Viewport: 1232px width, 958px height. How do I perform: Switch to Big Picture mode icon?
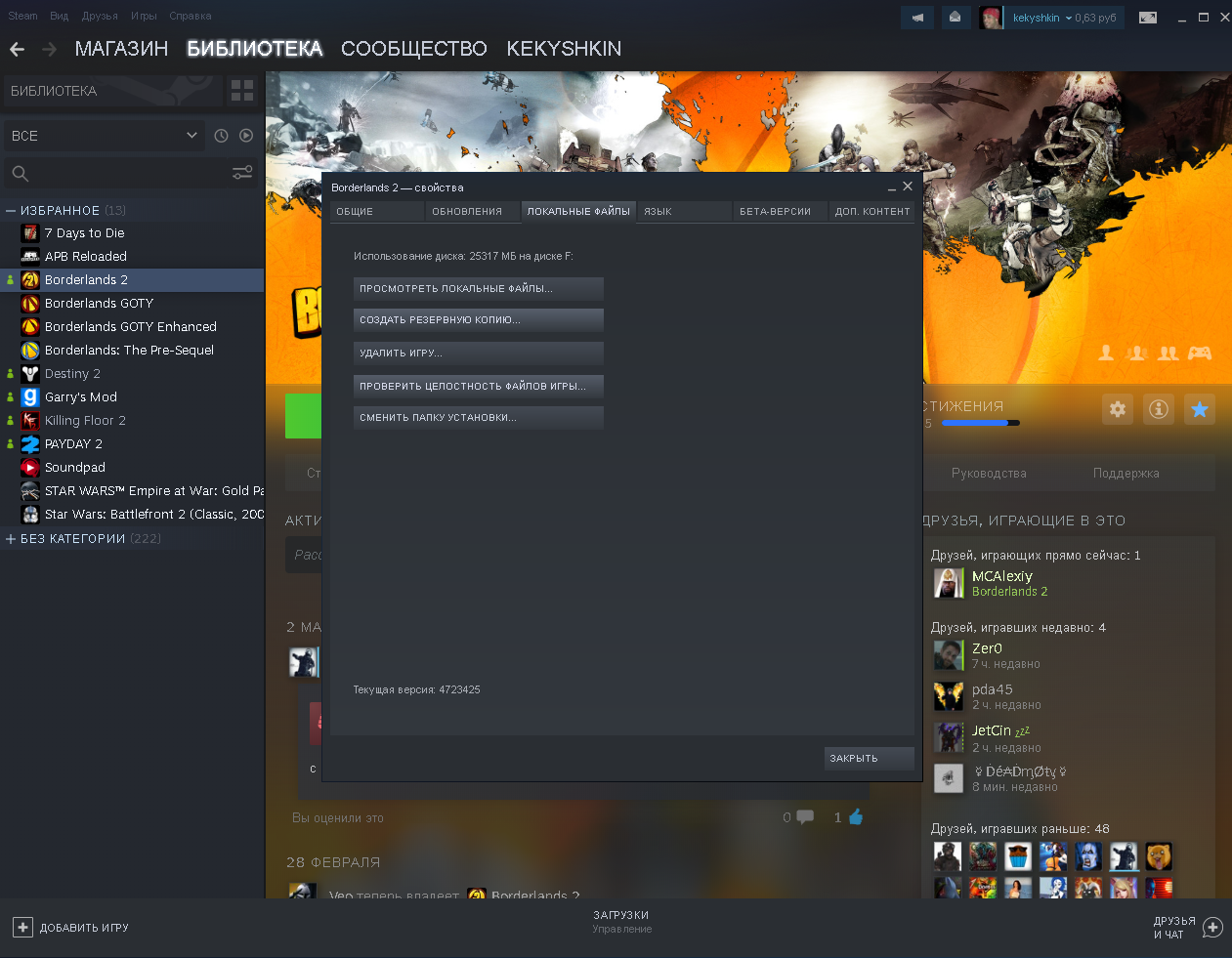(x=1148, y=18)
